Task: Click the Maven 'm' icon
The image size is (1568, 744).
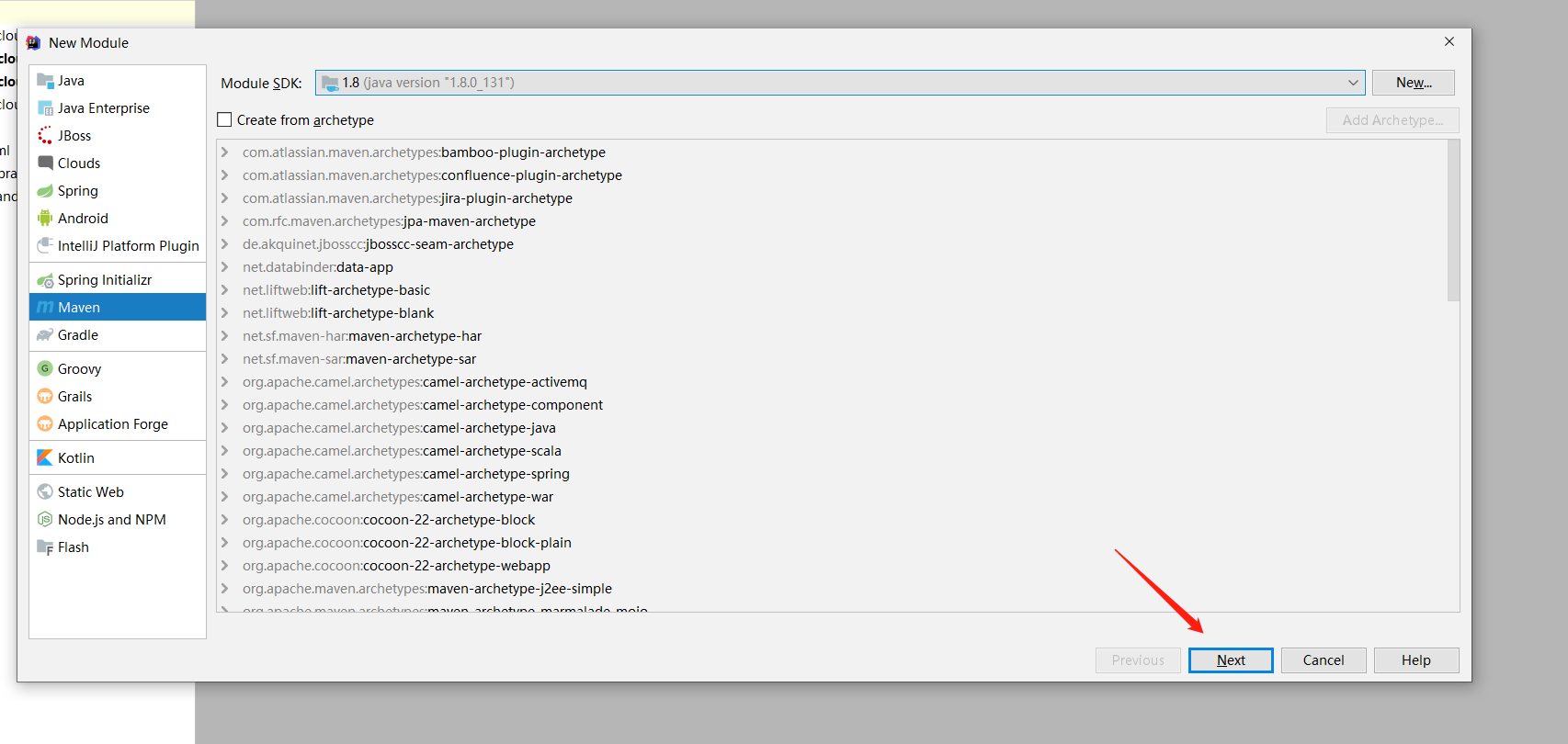Action: click(x=45, y=308)
